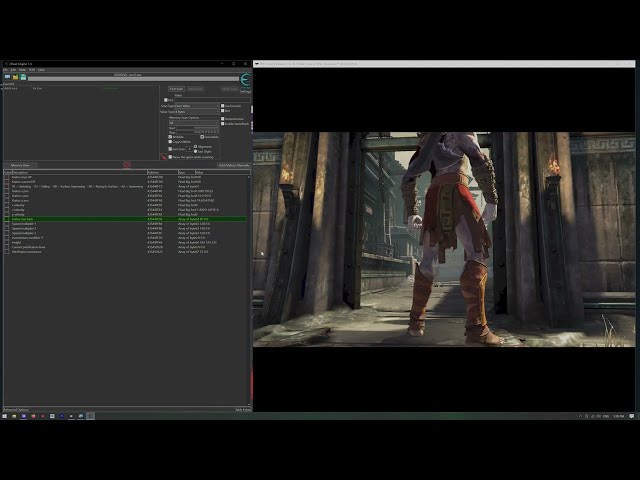Select the Kratos size hack row
This screenshot has width=640, height=480.
pos(125,219)
